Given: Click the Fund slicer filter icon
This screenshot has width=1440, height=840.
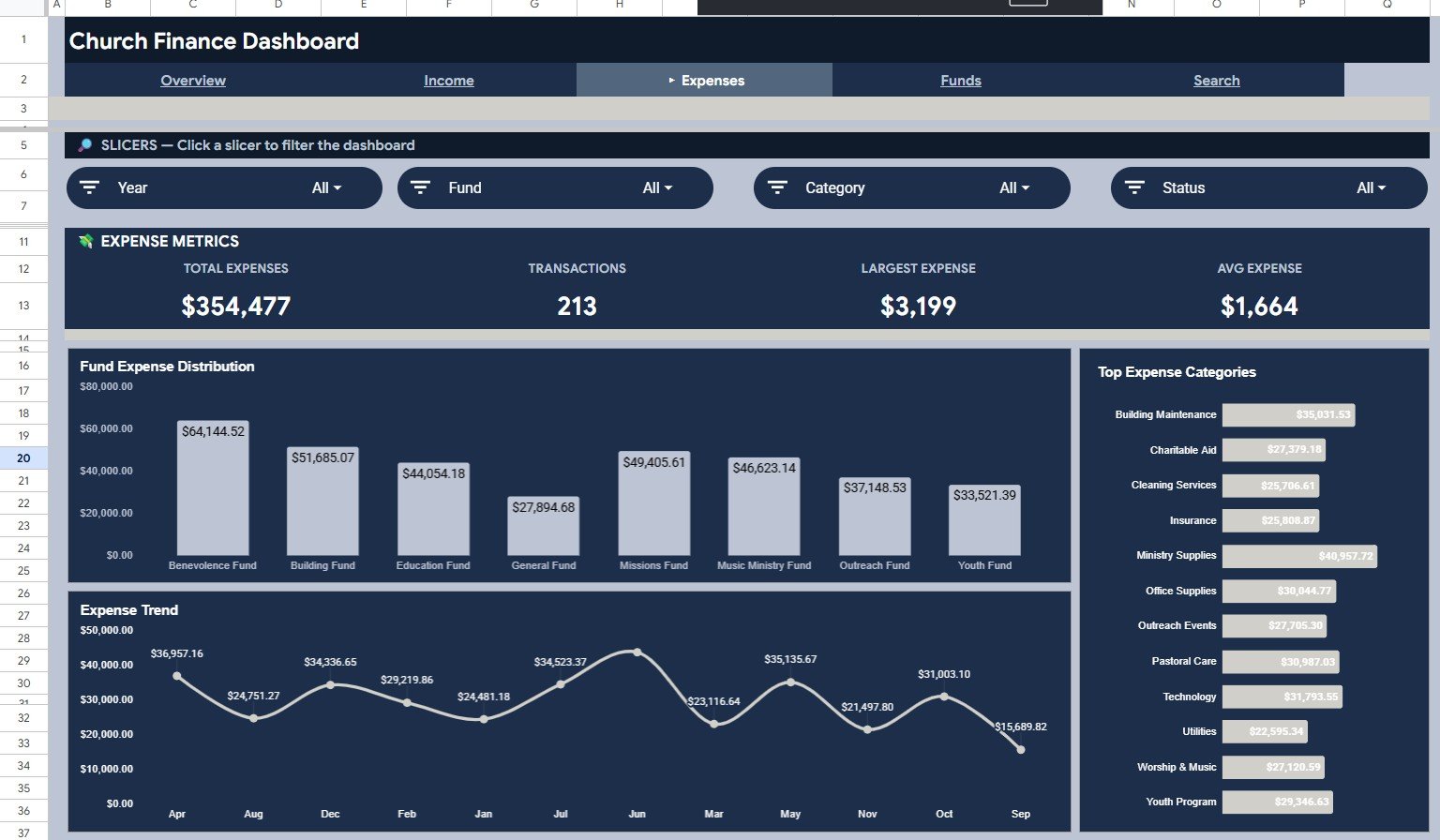Looking at the screenshot, I should tap(420, 187).
